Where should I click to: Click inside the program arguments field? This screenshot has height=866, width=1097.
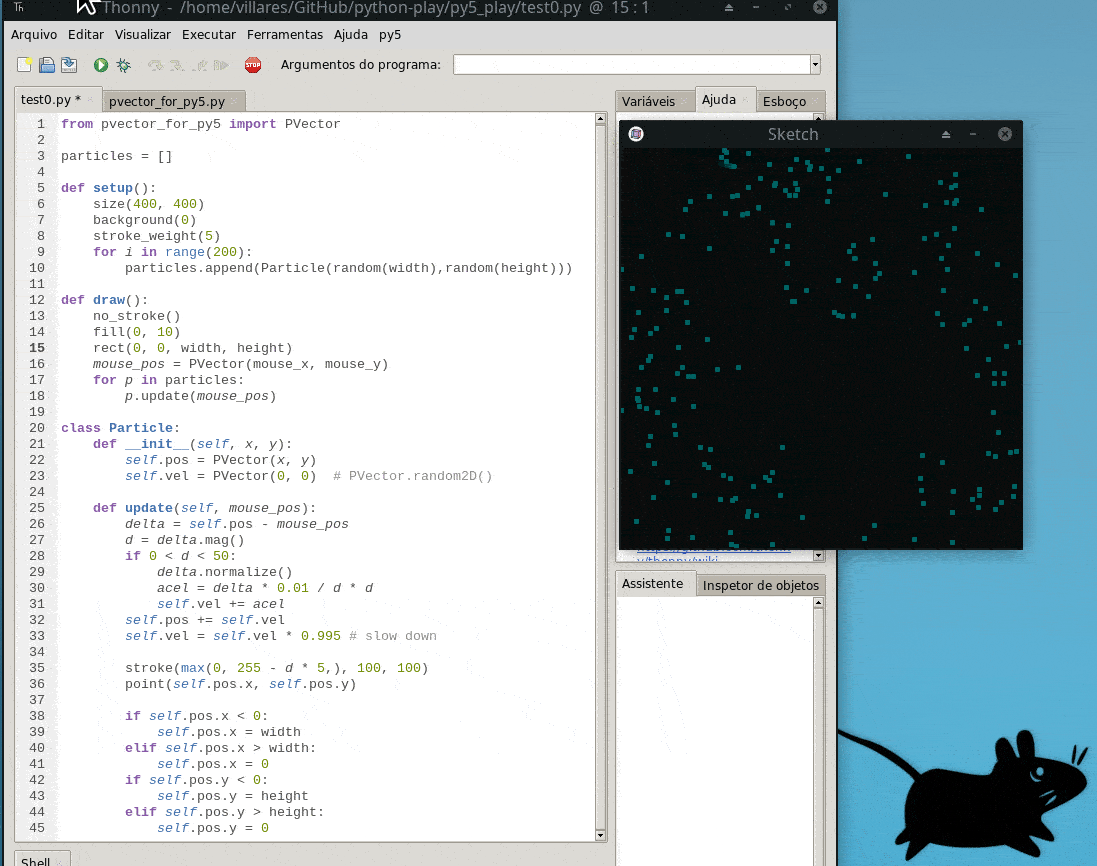pyautogui.click(x=630, y=65)
